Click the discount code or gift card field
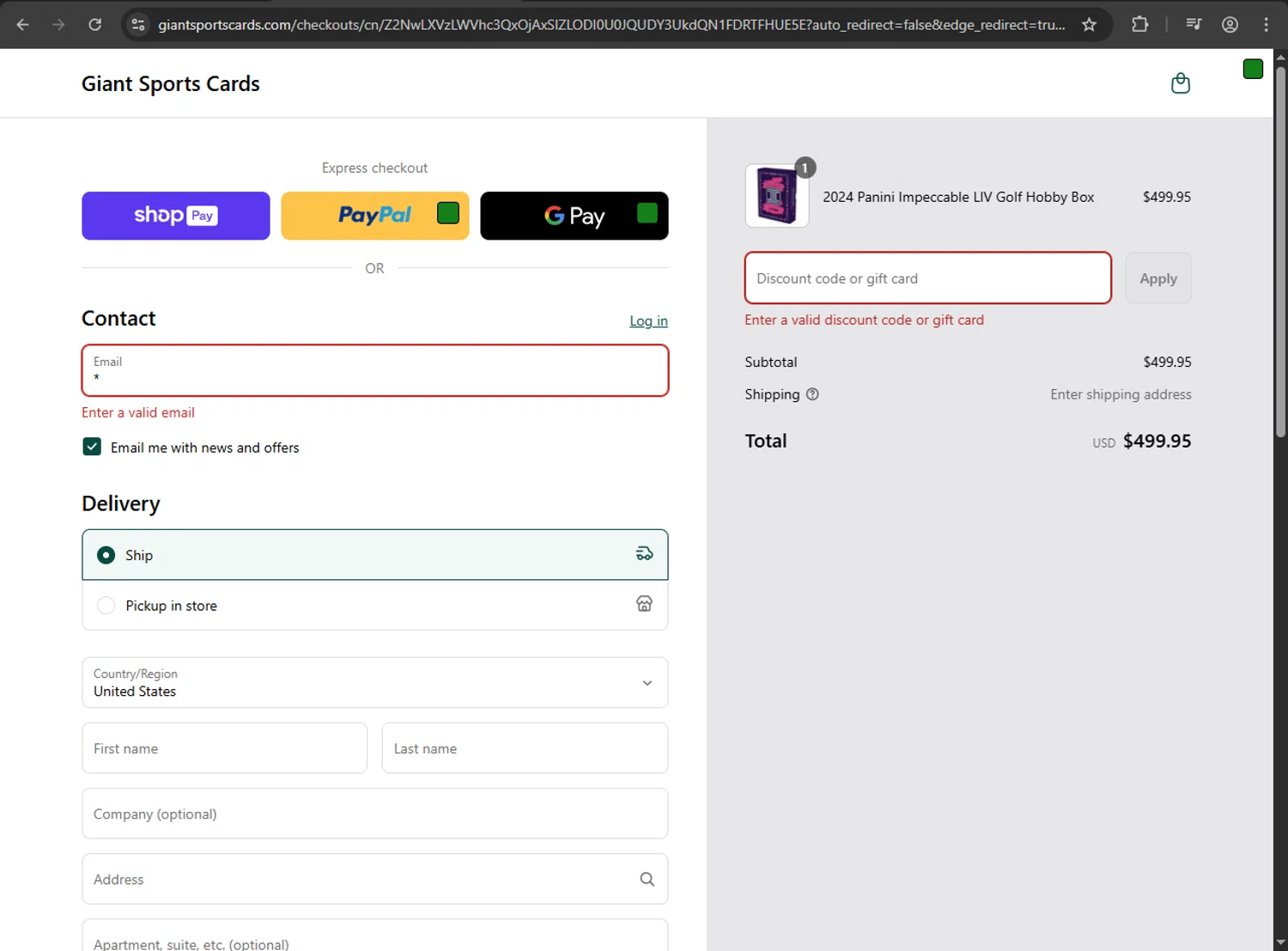Viewport: 1288px width, 951px height. pyautogui.click(x=928, y=278)
